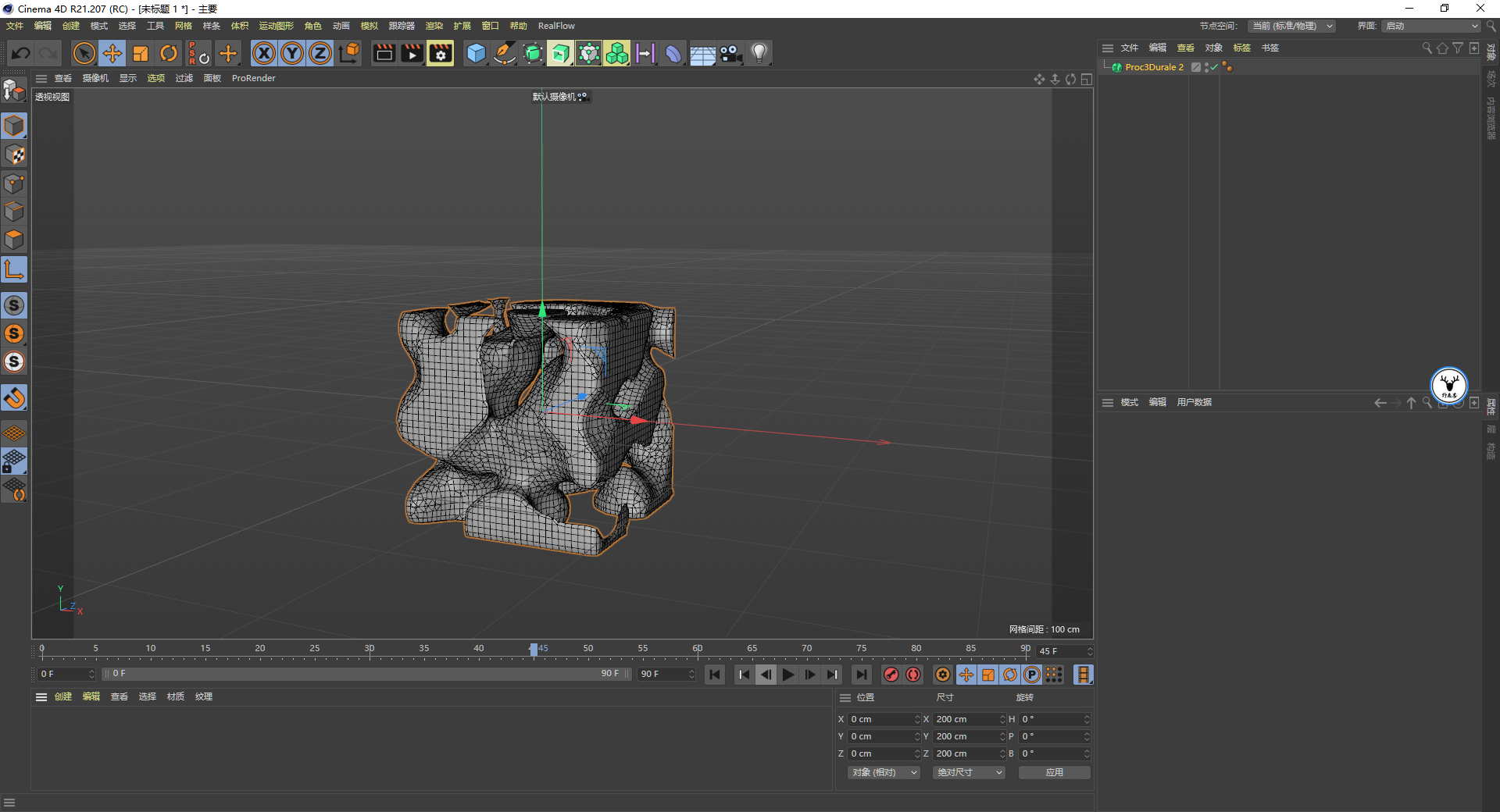Open 绝对尺寸 size mode dropdown

[x=969, y=772]
